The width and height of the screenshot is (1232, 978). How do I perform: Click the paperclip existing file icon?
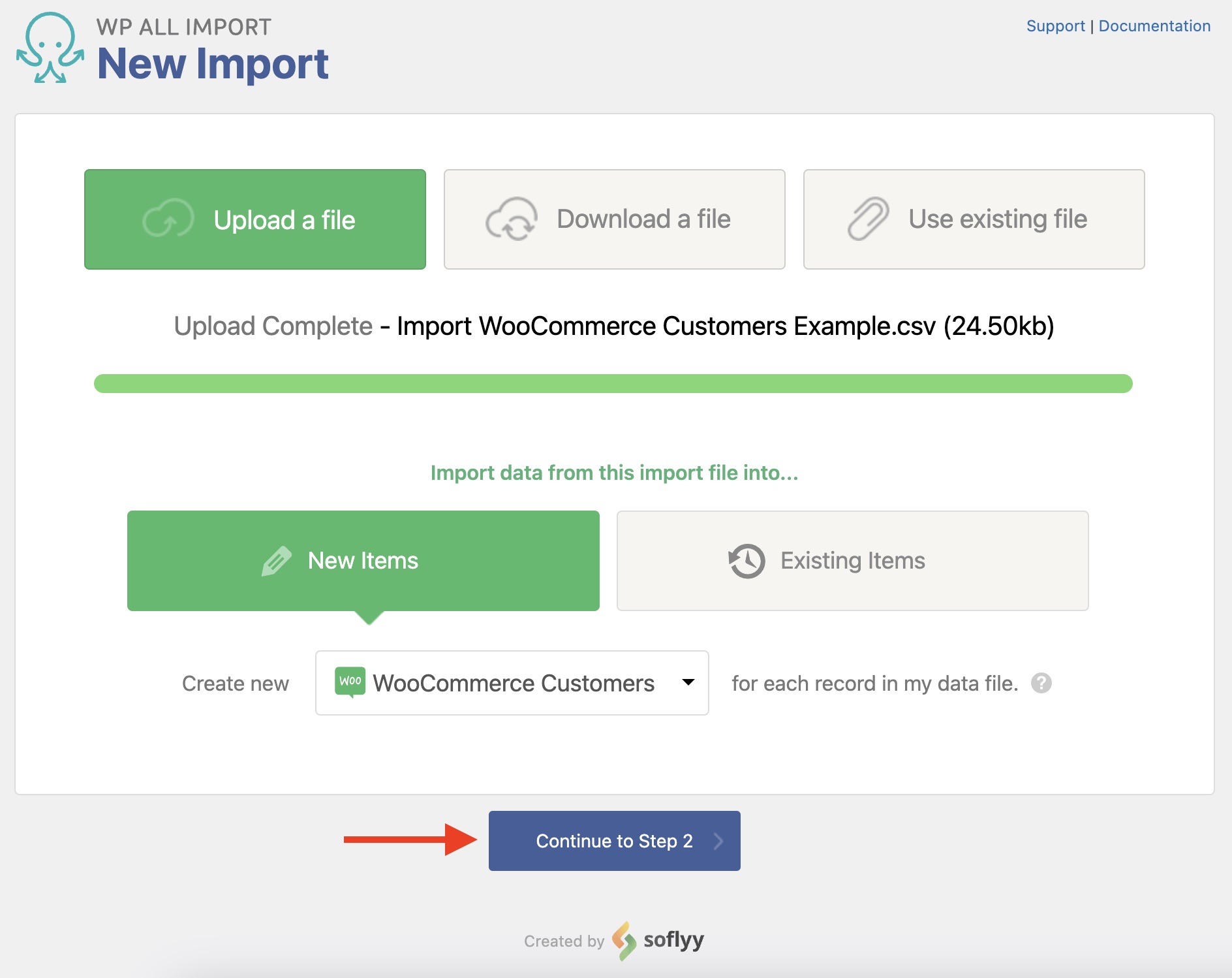pos(868,219)
